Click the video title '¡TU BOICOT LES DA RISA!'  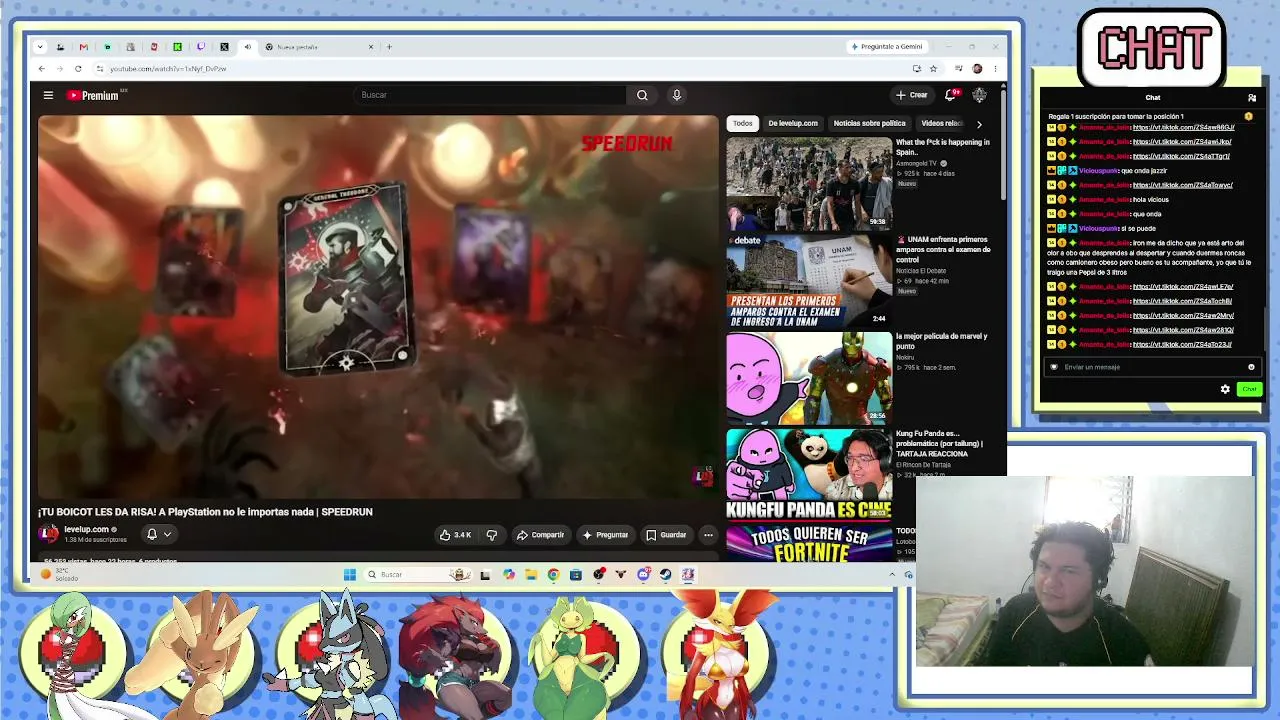pyautogui.click(x=205, y=512)
